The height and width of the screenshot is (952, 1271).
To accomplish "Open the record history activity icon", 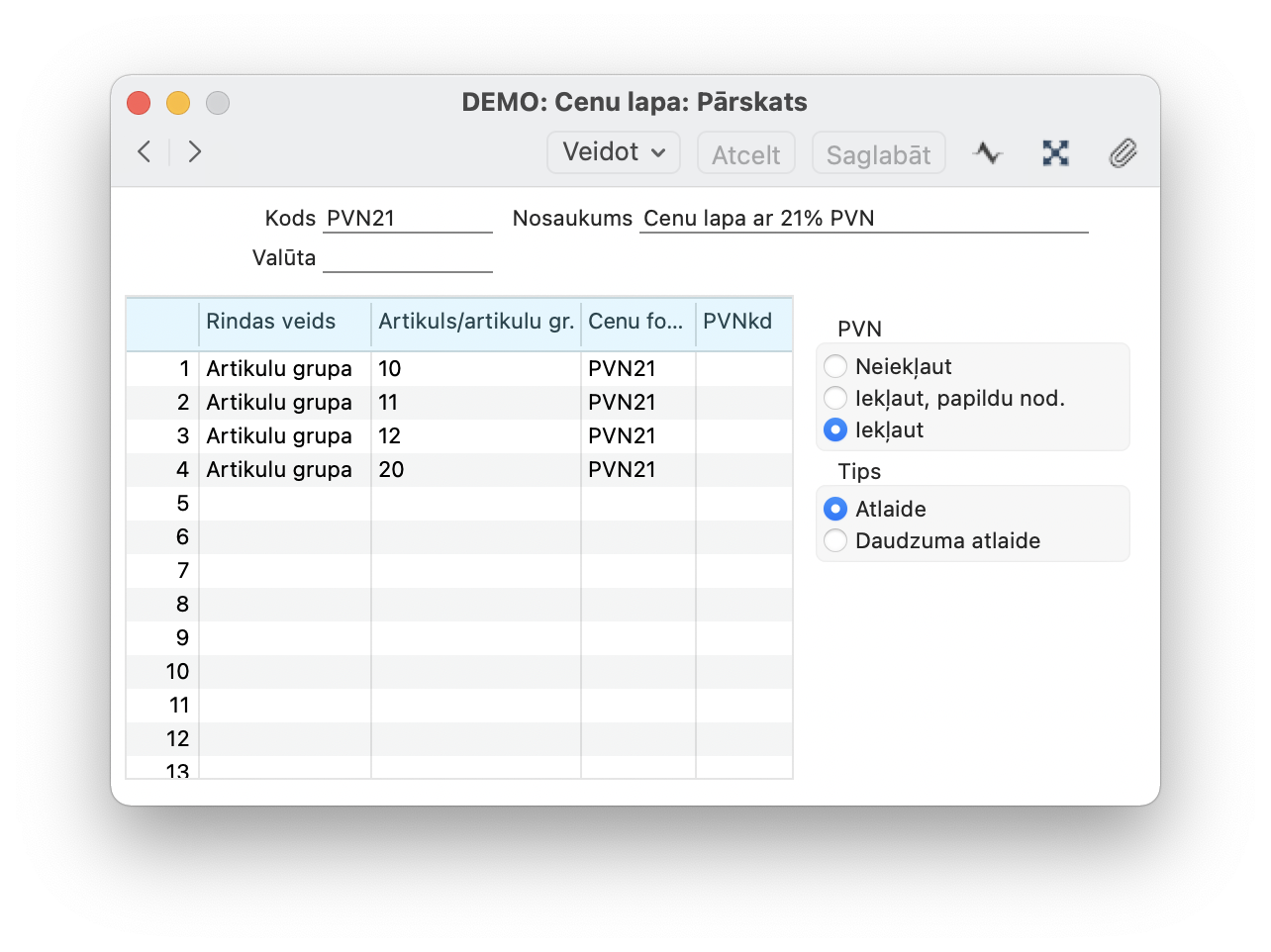I will pyautogui.click(x=987, y=153).
